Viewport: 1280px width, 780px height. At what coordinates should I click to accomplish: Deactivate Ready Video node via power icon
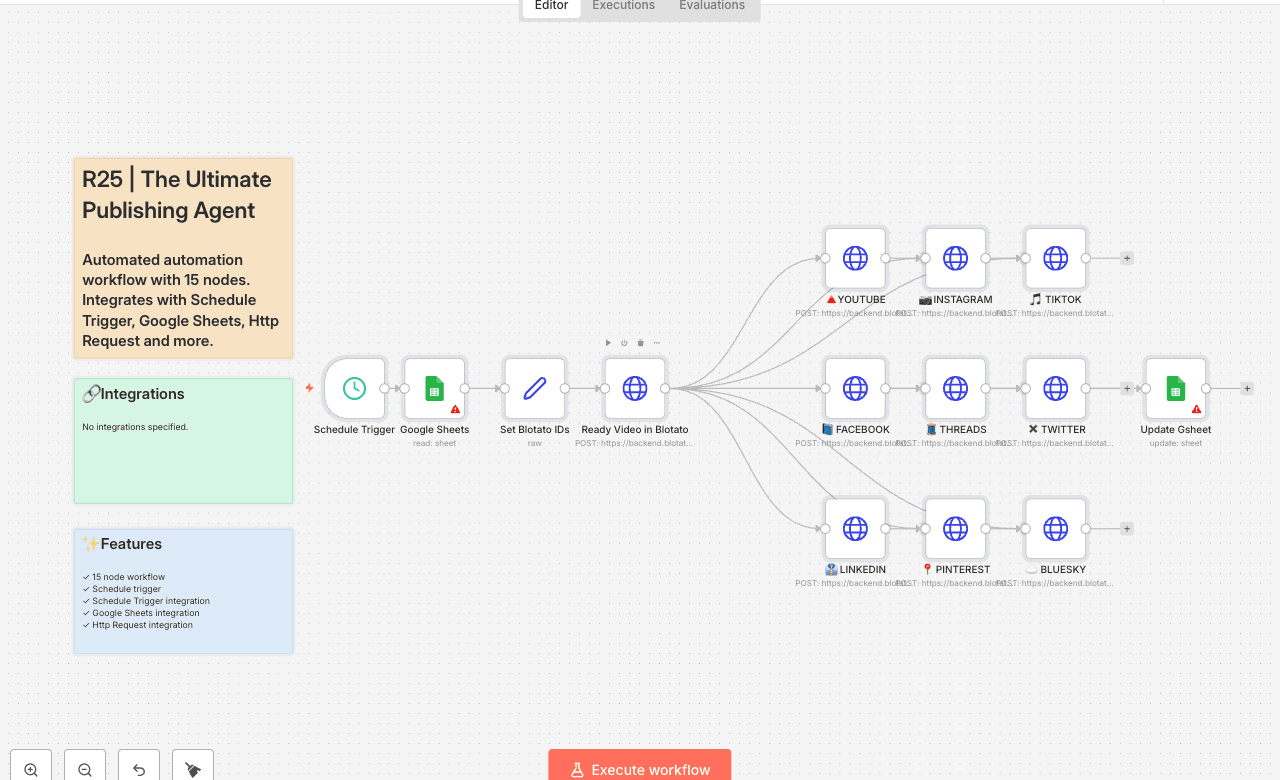point(624,343)
